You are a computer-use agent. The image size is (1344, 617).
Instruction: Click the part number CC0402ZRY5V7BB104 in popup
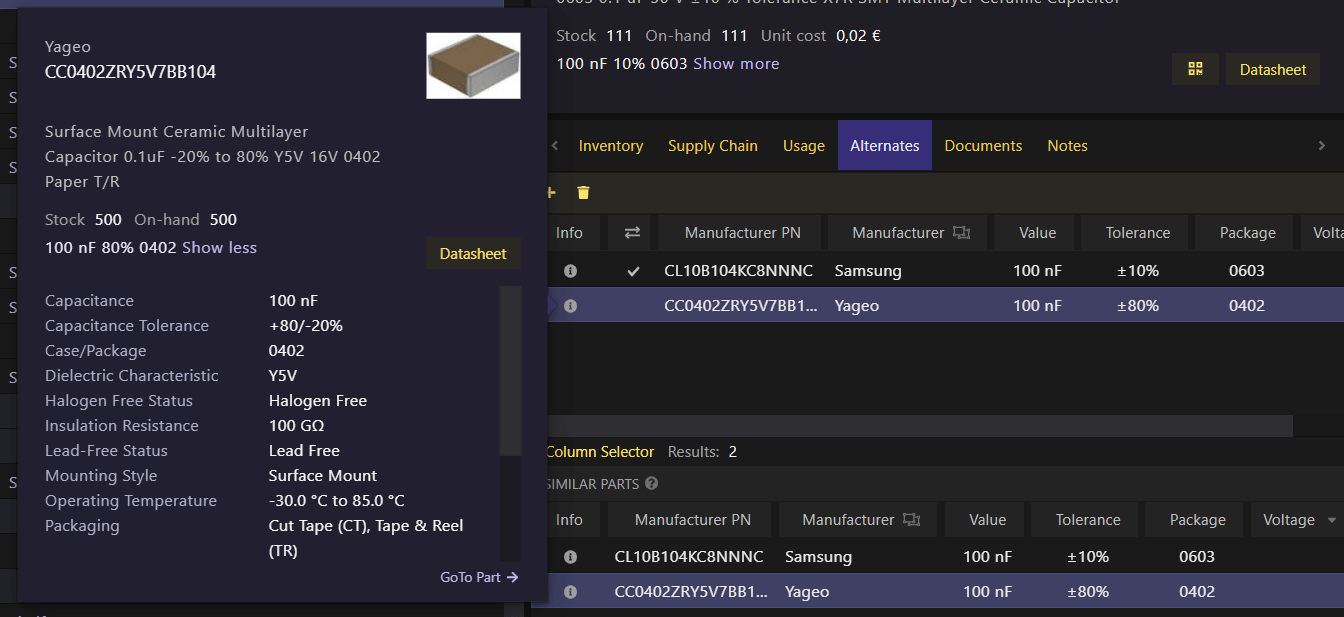(x=130, y=72)
